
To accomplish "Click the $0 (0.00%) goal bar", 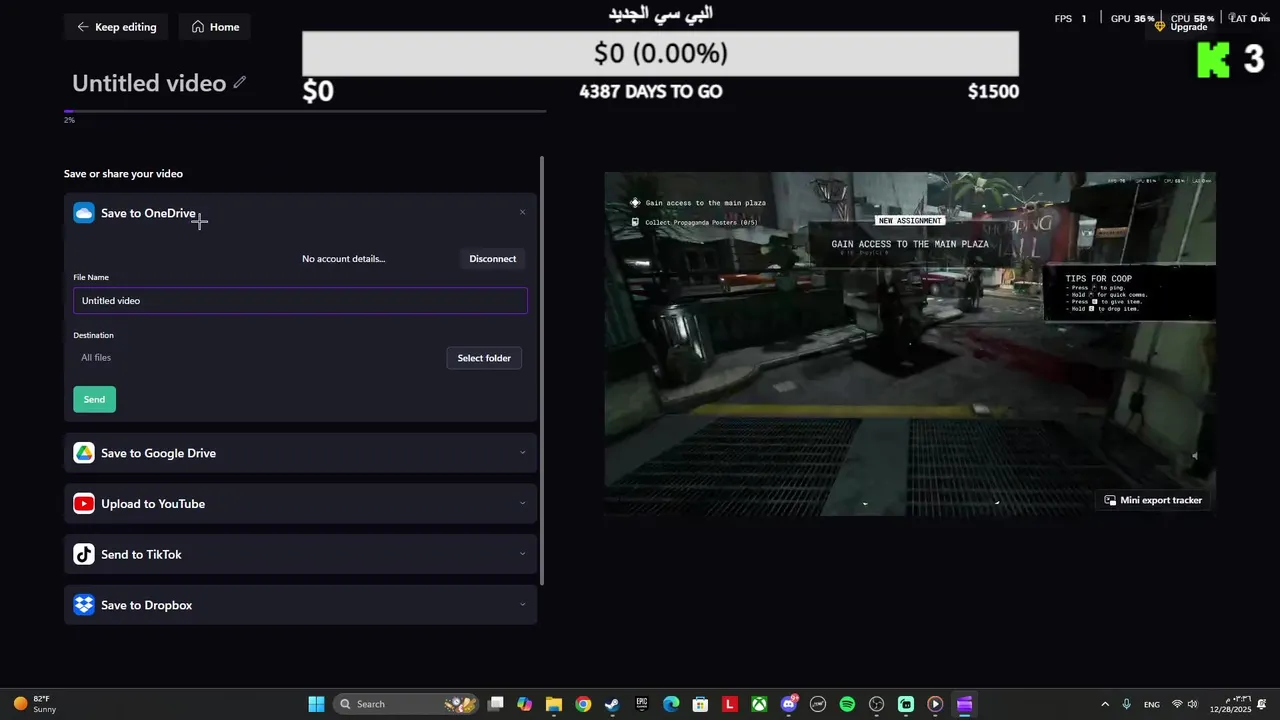I will [660, 53].
